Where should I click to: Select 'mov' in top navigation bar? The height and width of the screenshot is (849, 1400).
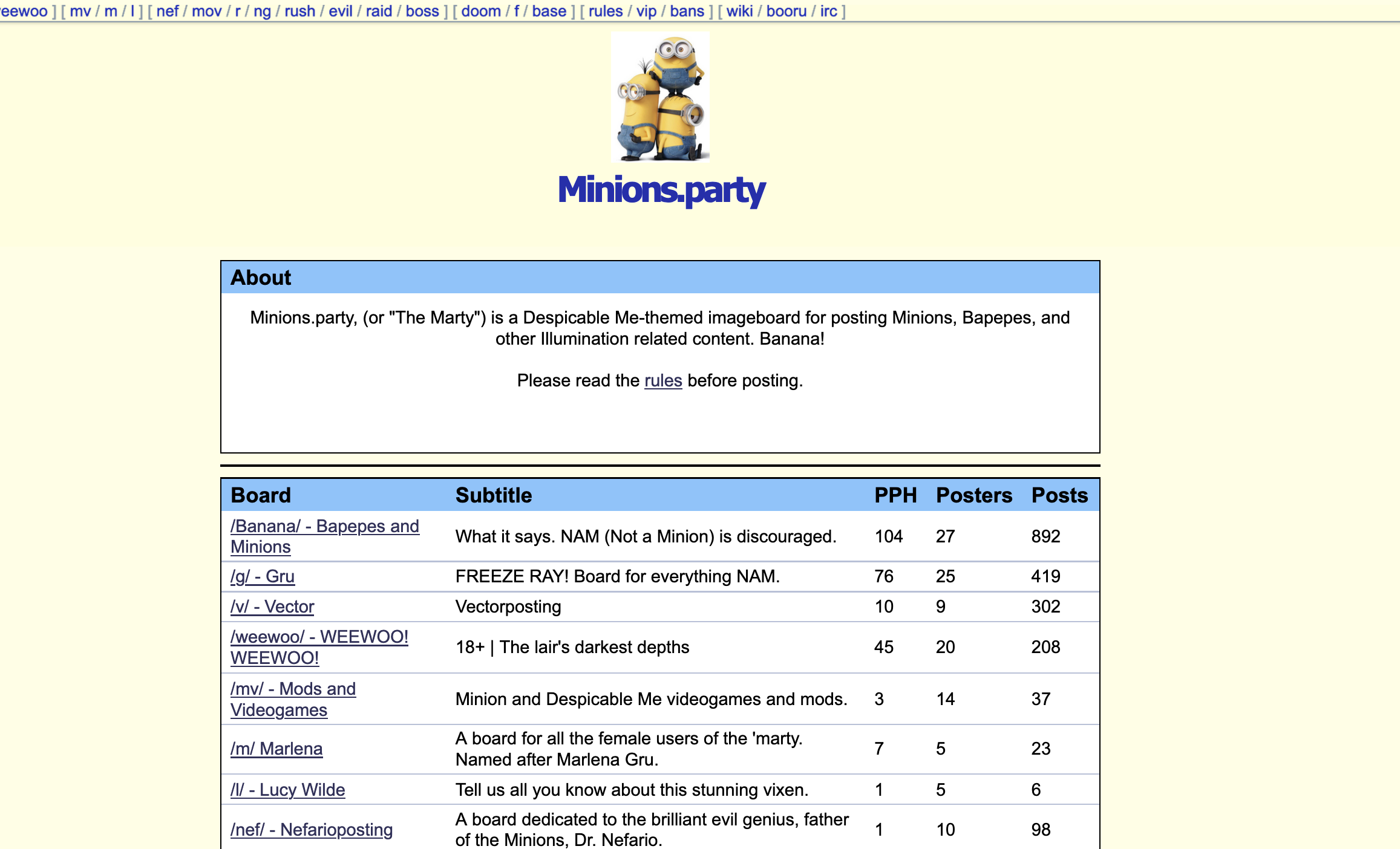pos(206,11)
